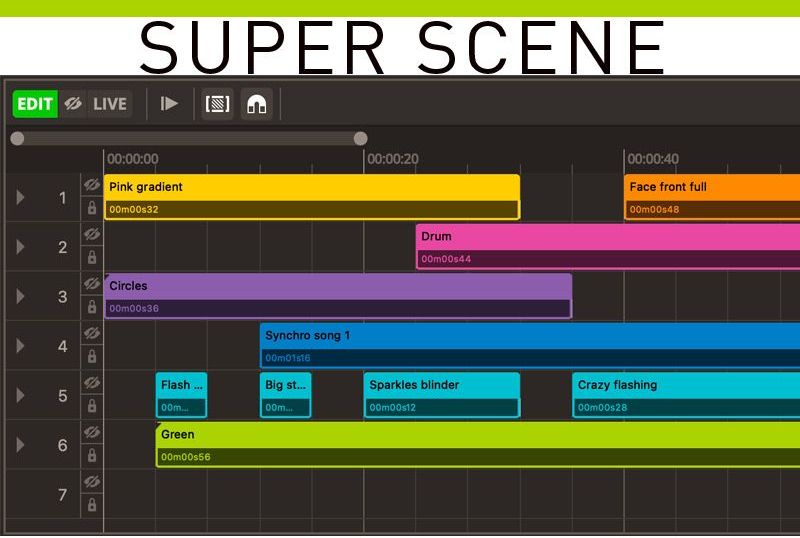800x538 pixels.
Task: Lock track 5 with padlock icon
Action: 92,406
